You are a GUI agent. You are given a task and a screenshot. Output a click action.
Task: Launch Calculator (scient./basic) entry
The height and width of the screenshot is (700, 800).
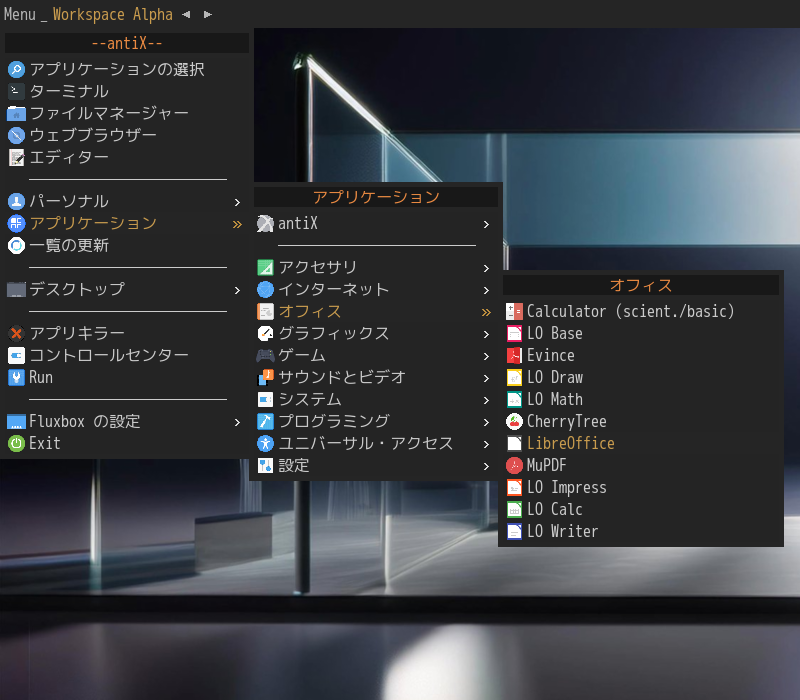click(631, 311)
